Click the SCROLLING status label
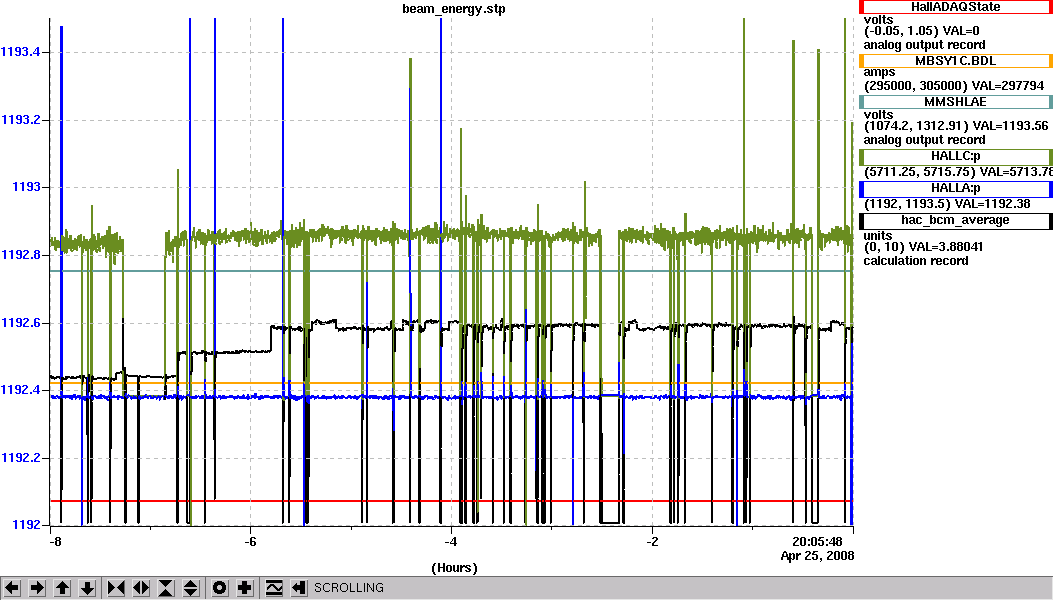The height and width of the screenshot is (600, 1053). tap(349, 588)
